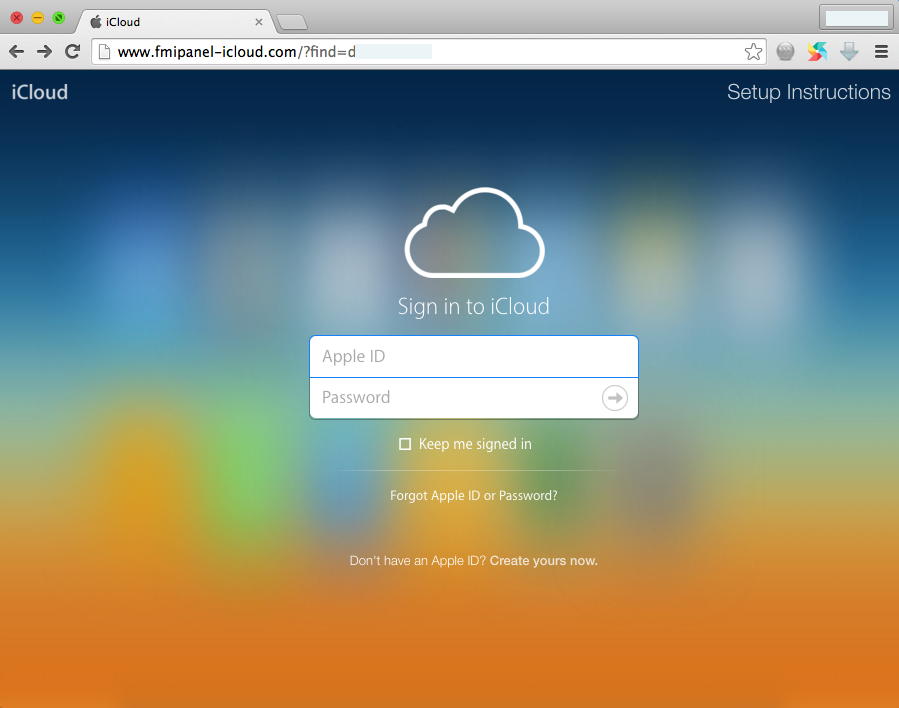Reload the page with the refresh icon

[x=72, y=52]
